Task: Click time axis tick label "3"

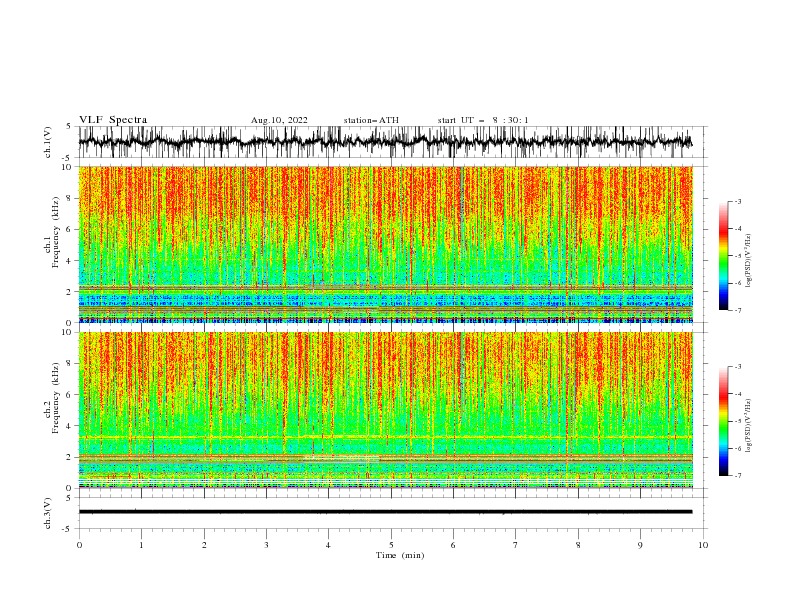Action: point(266,545)
